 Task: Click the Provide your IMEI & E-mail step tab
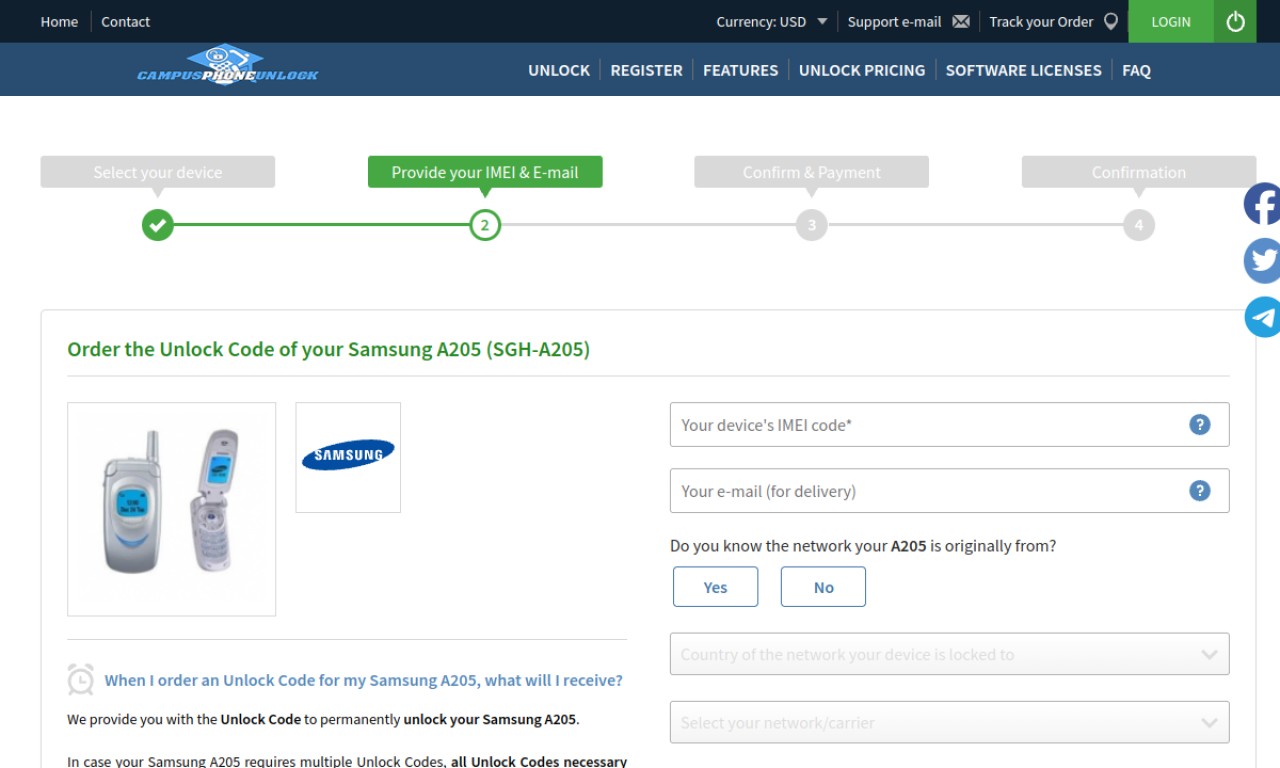click(485, 172)
